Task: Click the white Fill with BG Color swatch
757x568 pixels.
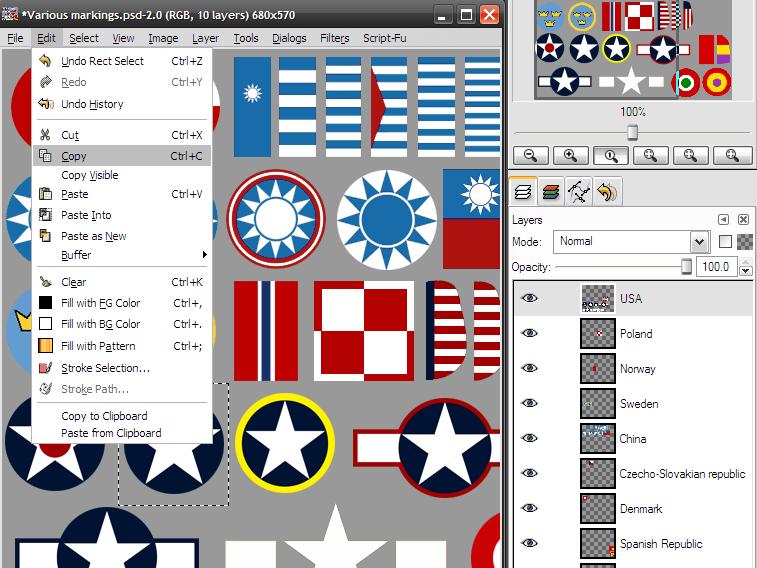Action: [45, 323]
